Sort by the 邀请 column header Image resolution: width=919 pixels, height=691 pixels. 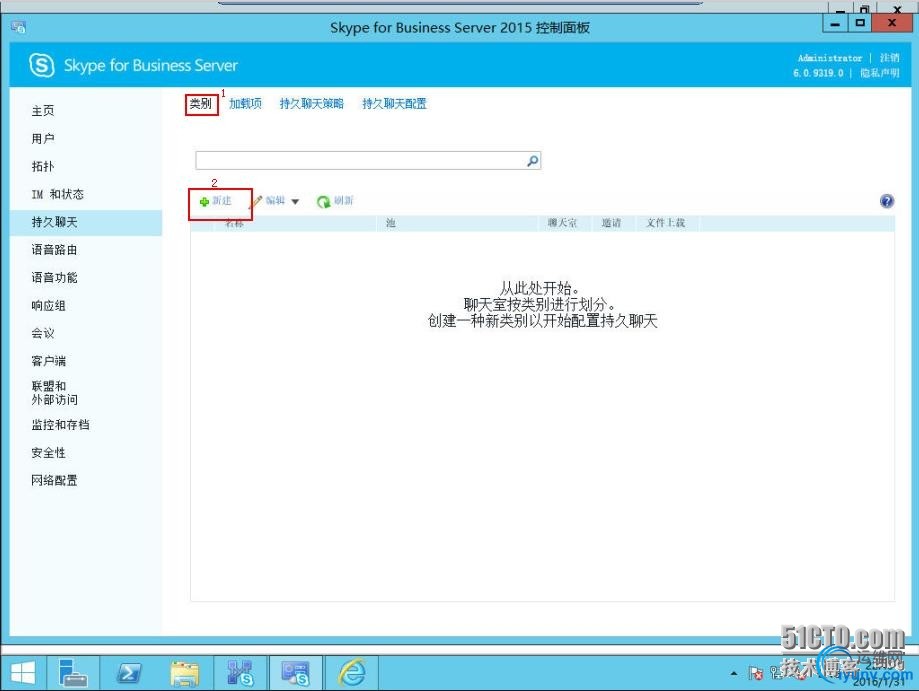611,223
